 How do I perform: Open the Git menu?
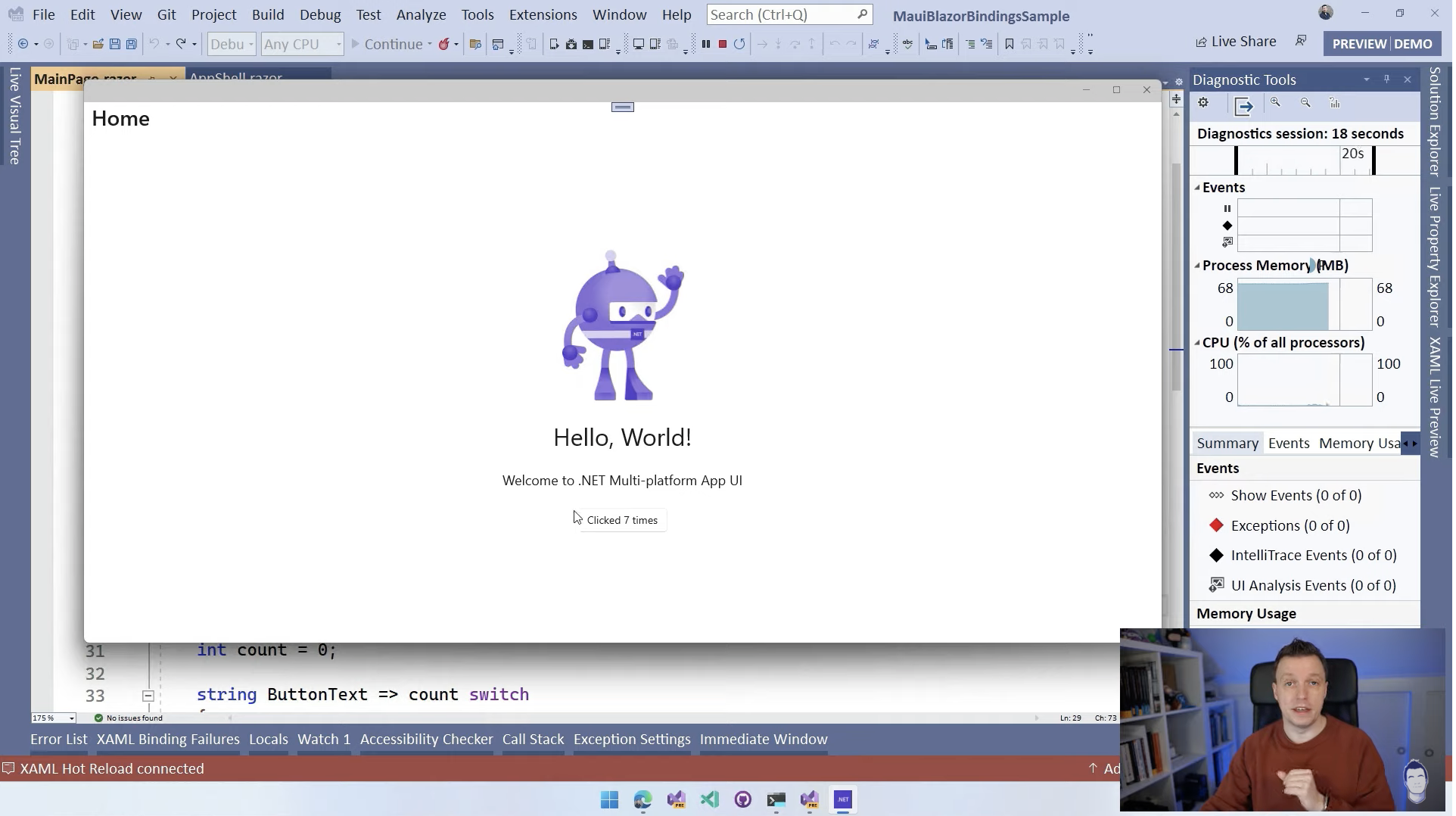166,14
